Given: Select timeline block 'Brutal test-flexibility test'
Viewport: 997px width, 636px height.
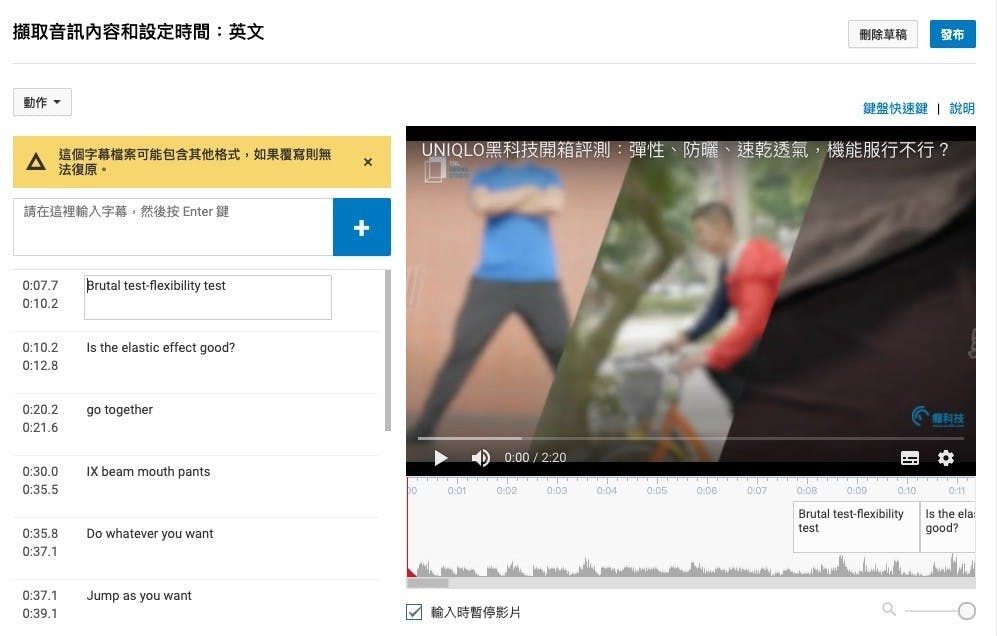Looking at the screenshot, I should (856, 527).
